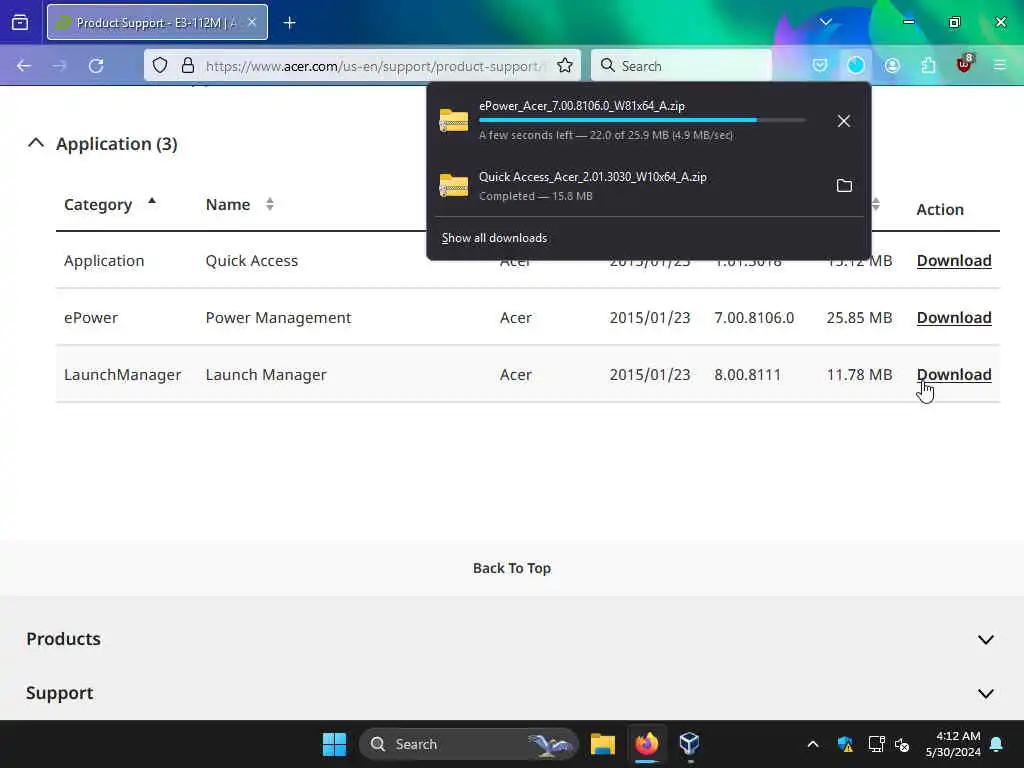Download ePower Power Management
This screenshot has width=1024, height=768.
point(954,317)
